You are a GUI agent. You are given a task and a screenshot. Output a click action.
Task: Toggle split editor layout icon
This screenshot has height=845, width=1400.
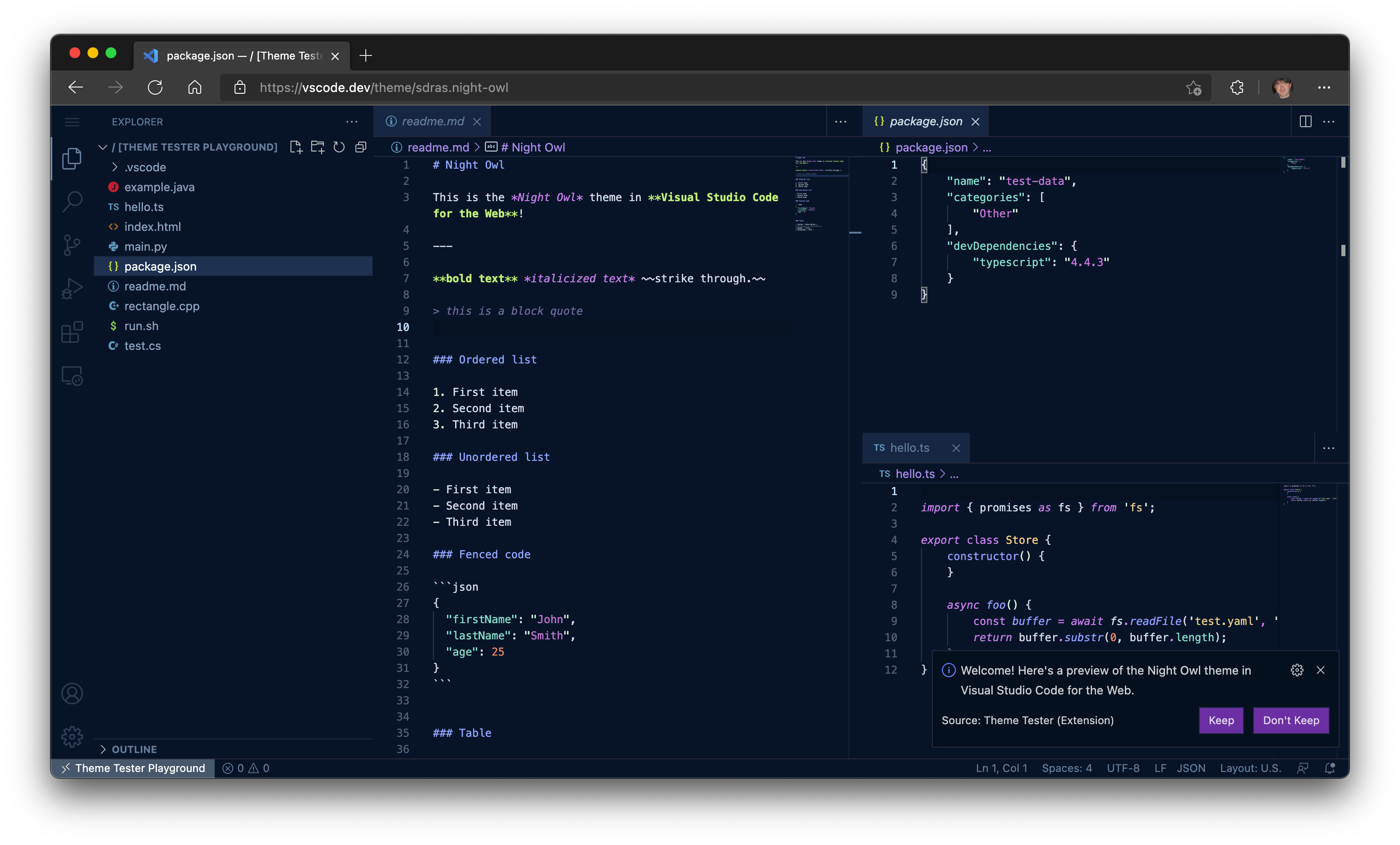coord(1306,121)
